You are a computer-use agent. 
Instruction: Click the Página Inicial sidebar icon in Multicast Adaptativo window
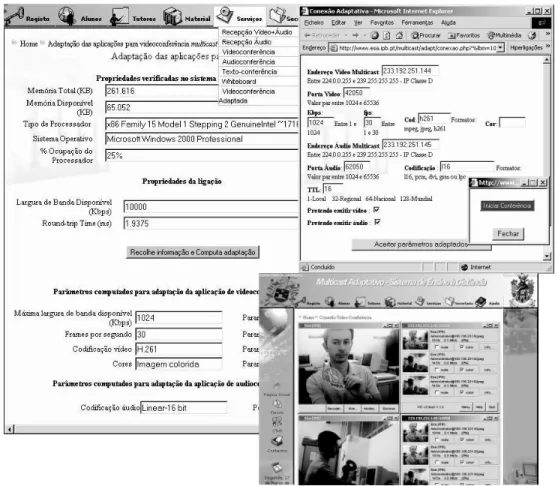point(277,386)
